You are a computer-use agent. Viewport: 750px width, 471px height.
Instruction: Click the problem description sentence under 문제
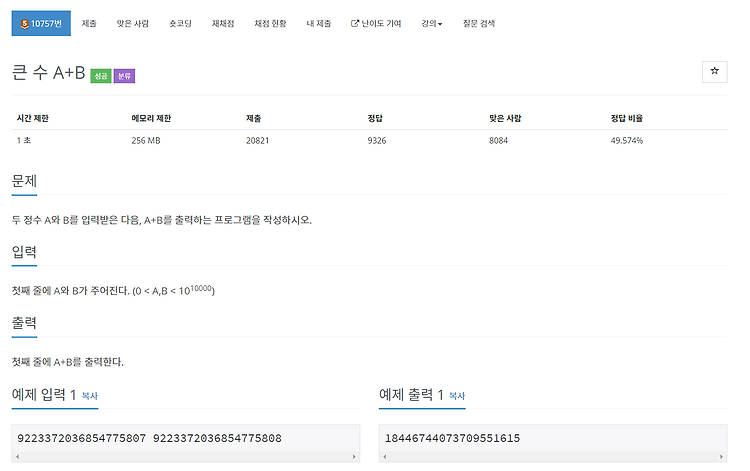(x=162, y=220)
